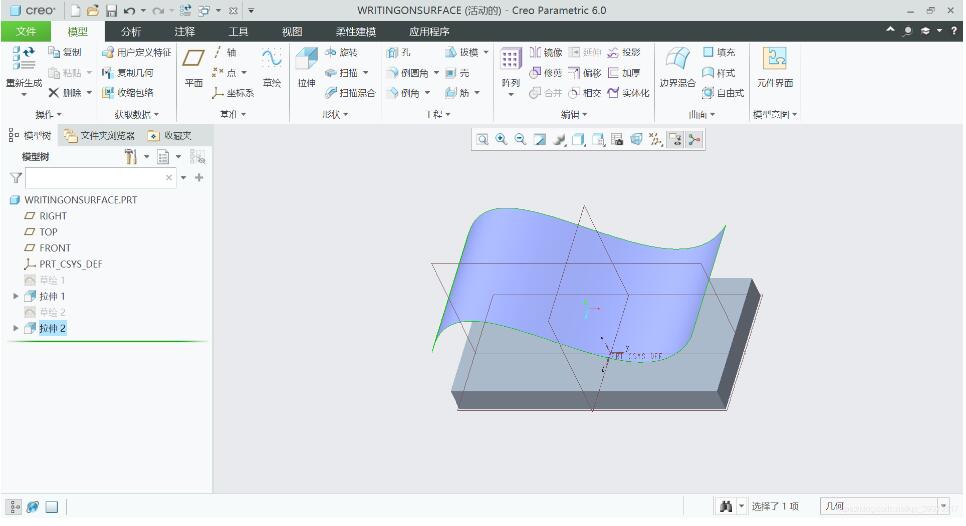Viewport: 966px width, 526px height.
Task: Click the find binoculars icon in status bar
Action: tap(726, 506)
